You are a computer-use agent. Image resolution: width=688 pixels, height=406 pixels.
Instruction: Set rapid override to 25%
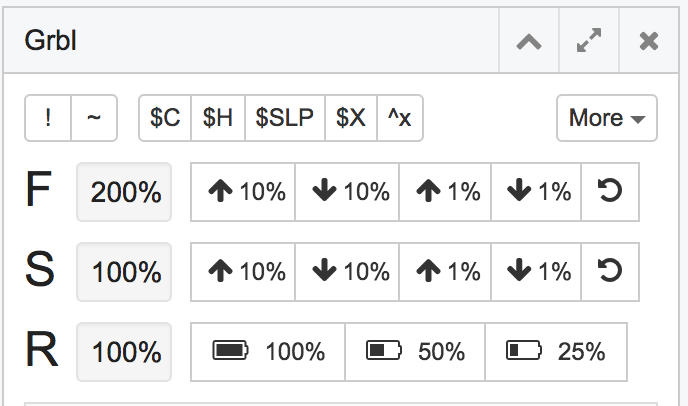point(556,351)
